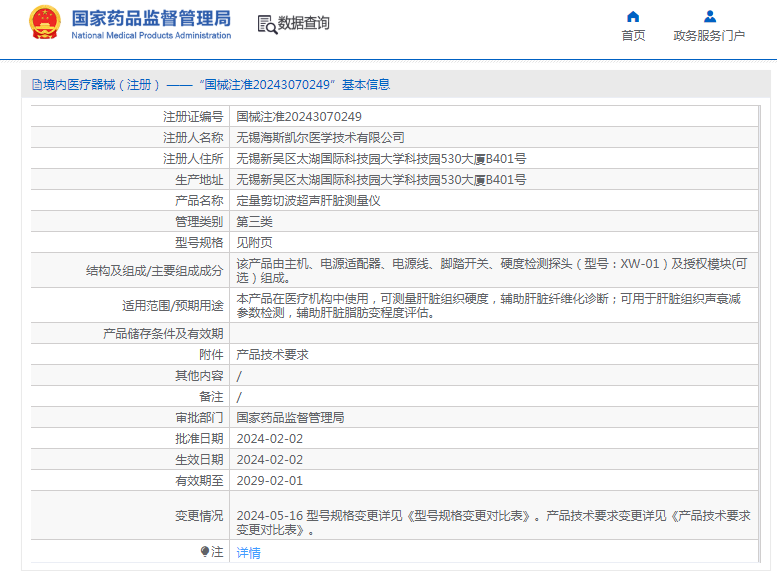Click the 注册证编号 row label
This screenshot has height=571, width=777.
193,117
